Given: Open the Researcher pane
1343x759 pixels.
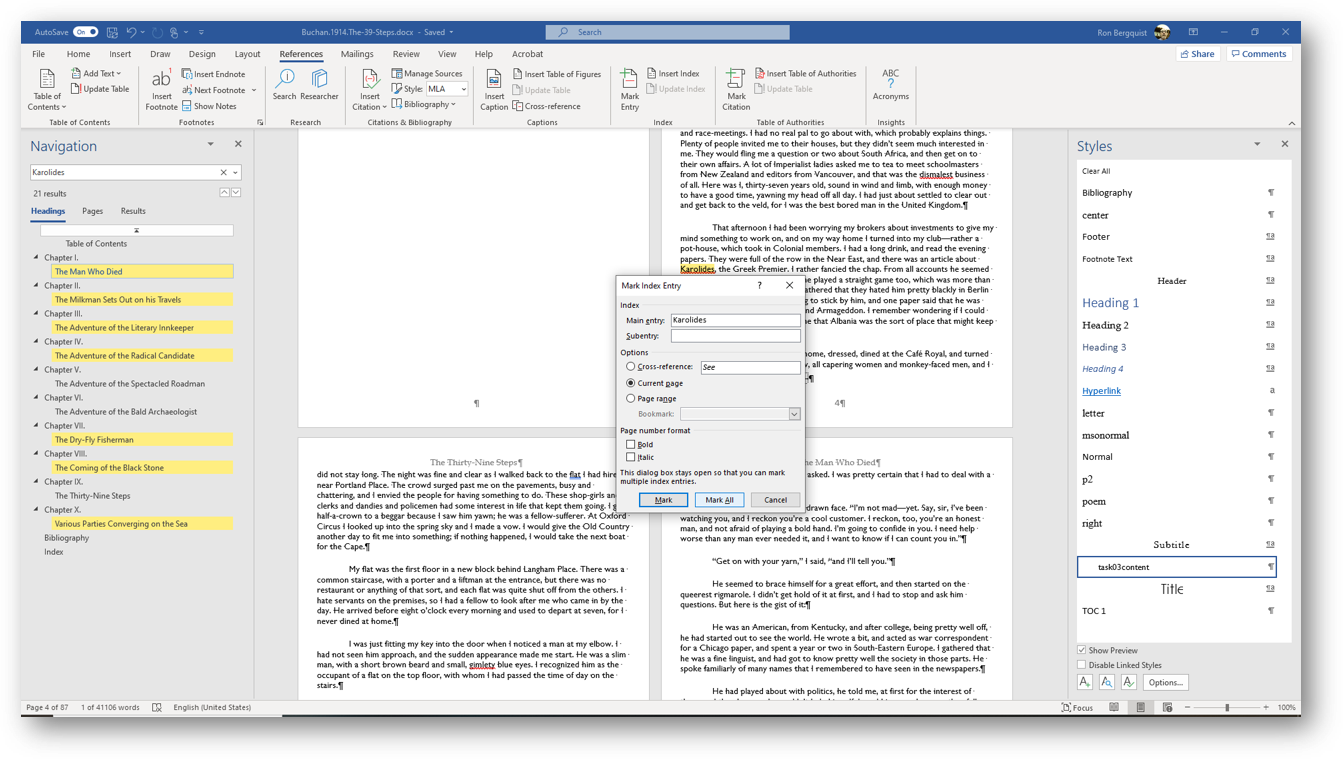Looking at the screenshot, I should pos(319,89).
